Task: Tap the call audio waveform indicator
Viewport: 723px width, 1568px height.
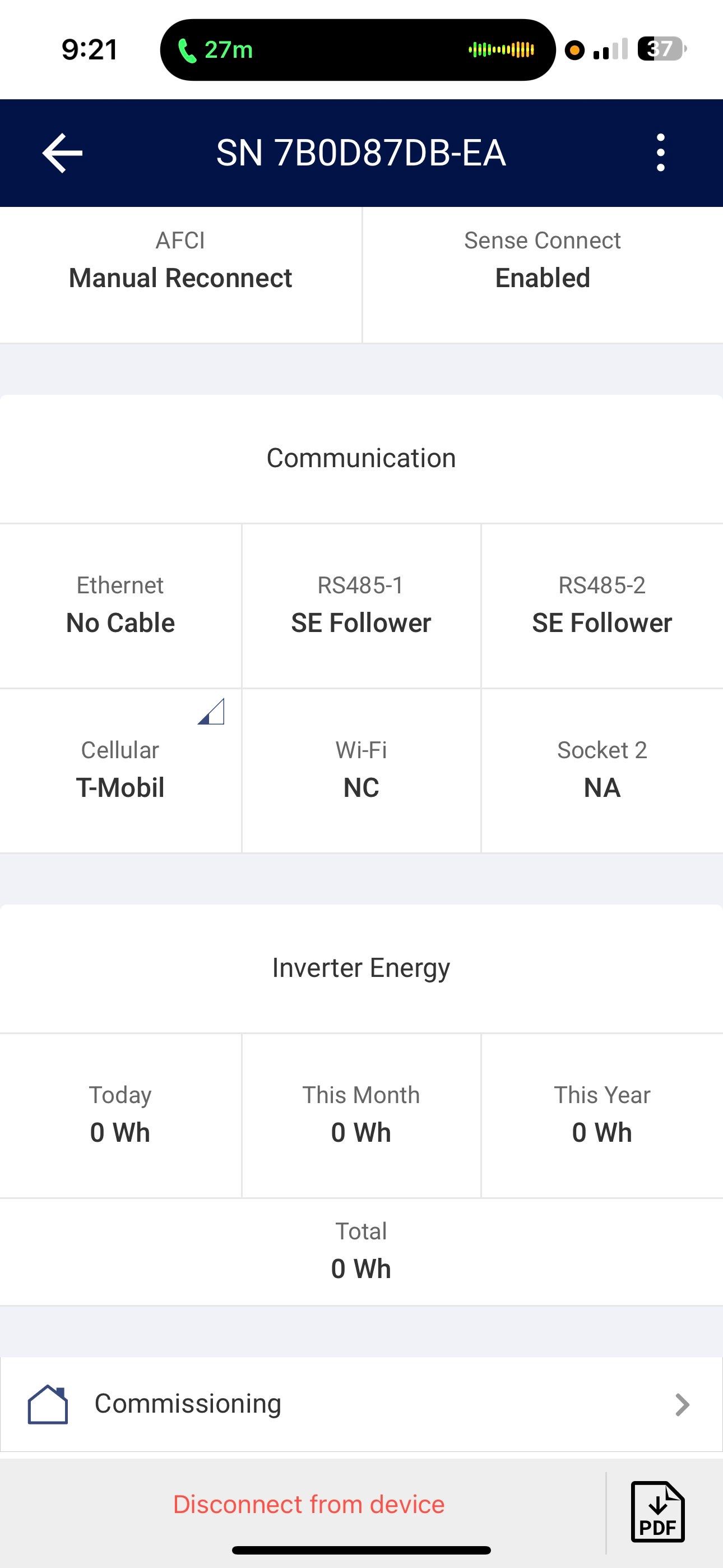Action: (501, 50)
